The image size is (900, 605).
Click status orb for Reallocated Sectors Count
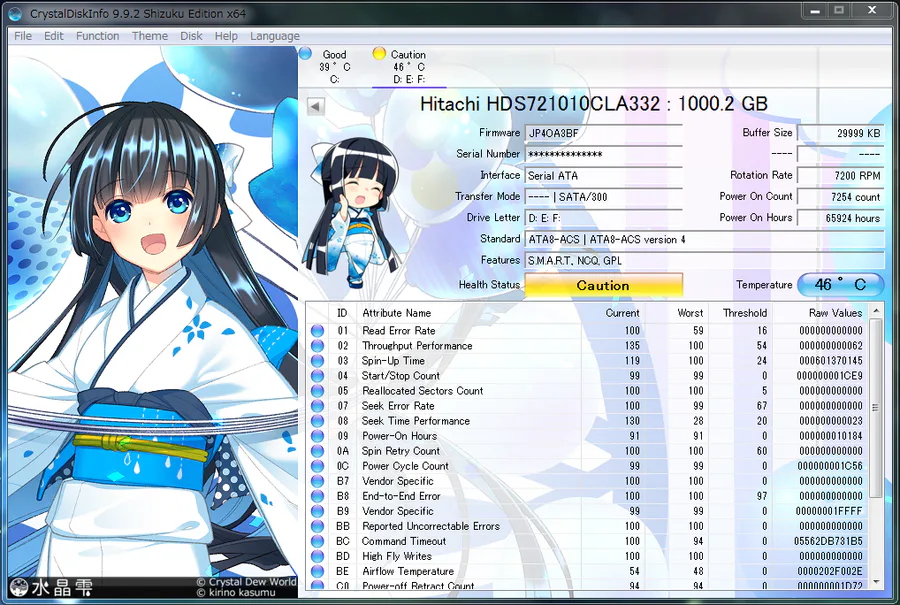tap(317, 391)
